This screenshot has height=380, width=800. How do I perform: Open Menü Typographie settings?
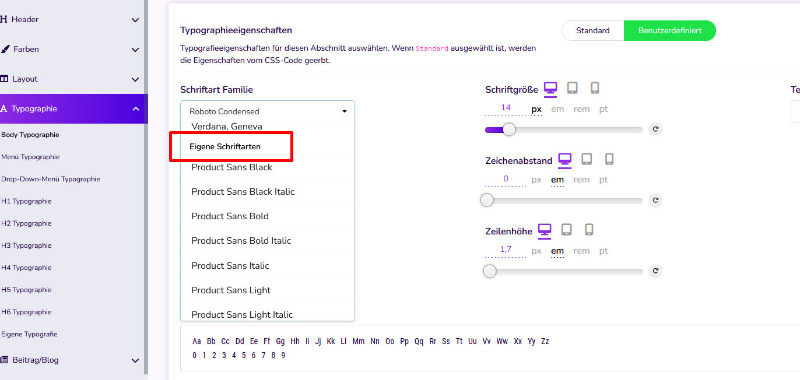31,157
